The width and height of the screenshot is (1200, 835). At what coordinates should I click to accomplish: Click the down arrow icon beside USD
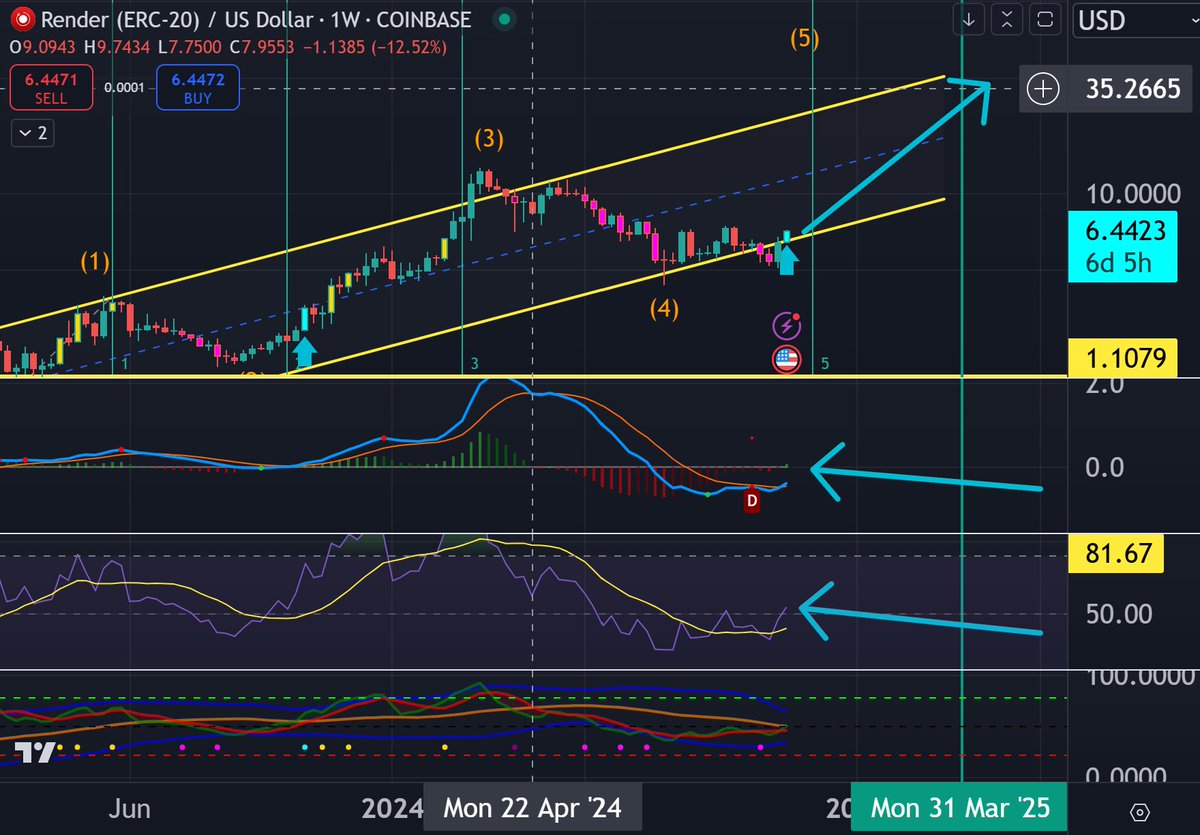[968, 20]
